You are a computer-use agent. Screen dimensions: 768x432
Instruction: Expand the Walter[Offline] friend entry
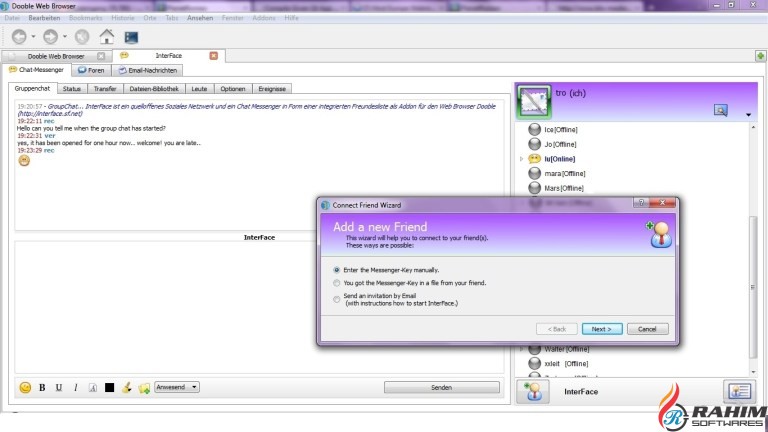(522, 349)
